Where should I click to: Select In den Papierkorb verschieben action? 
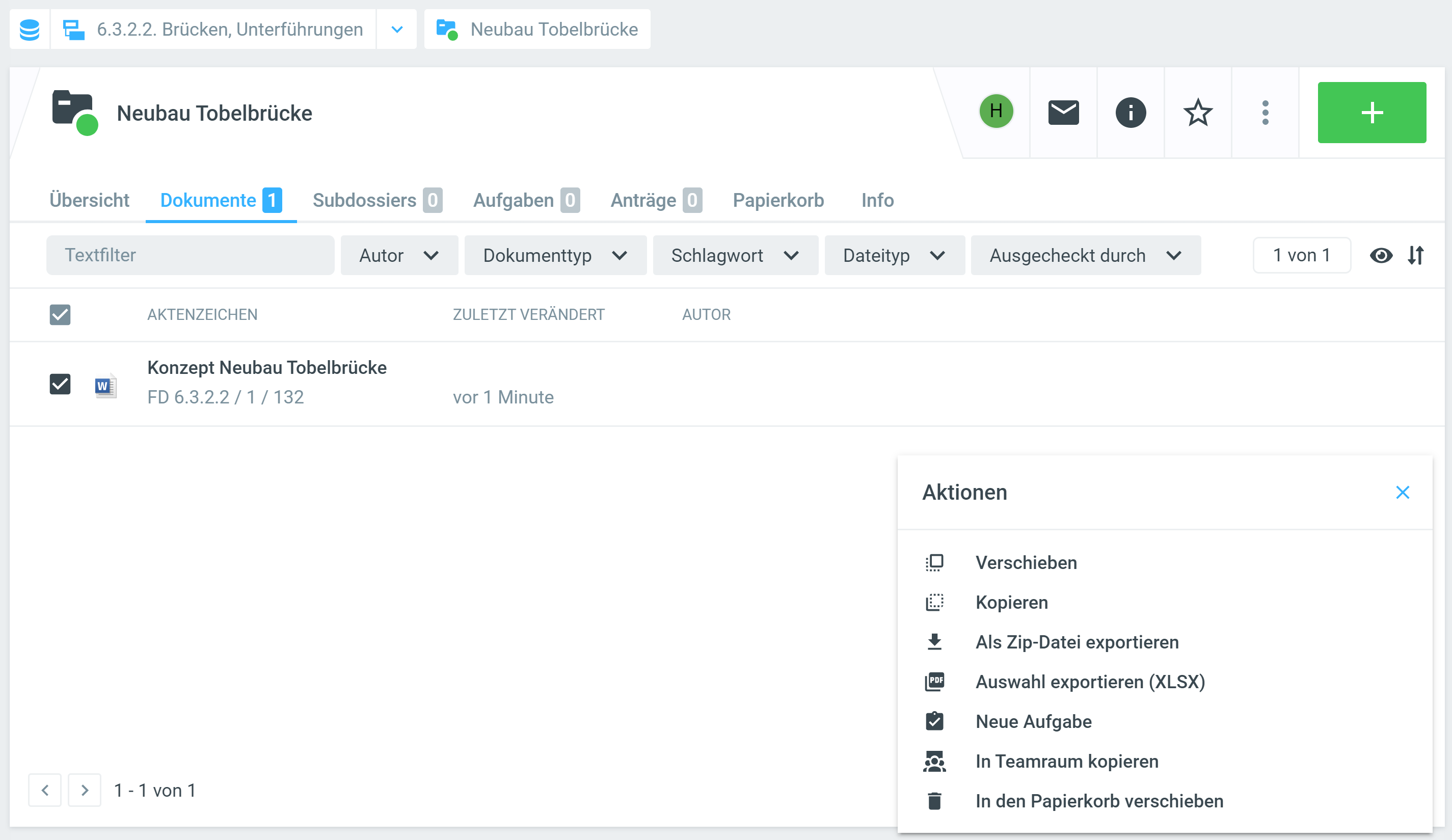[x=1099, y=801]
